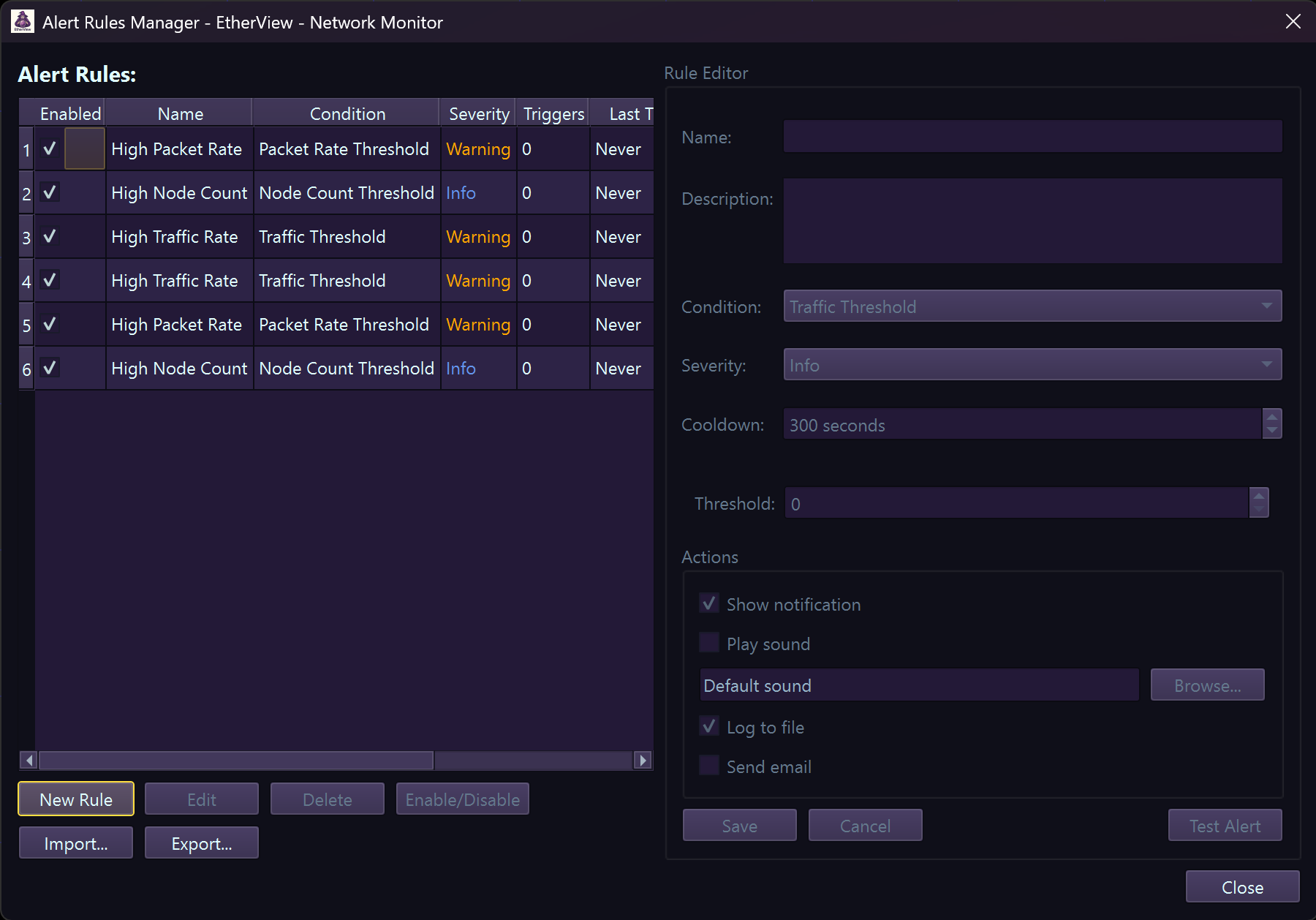Open the Condition dropdown

pyautogui.click(x=1032, y=306)
